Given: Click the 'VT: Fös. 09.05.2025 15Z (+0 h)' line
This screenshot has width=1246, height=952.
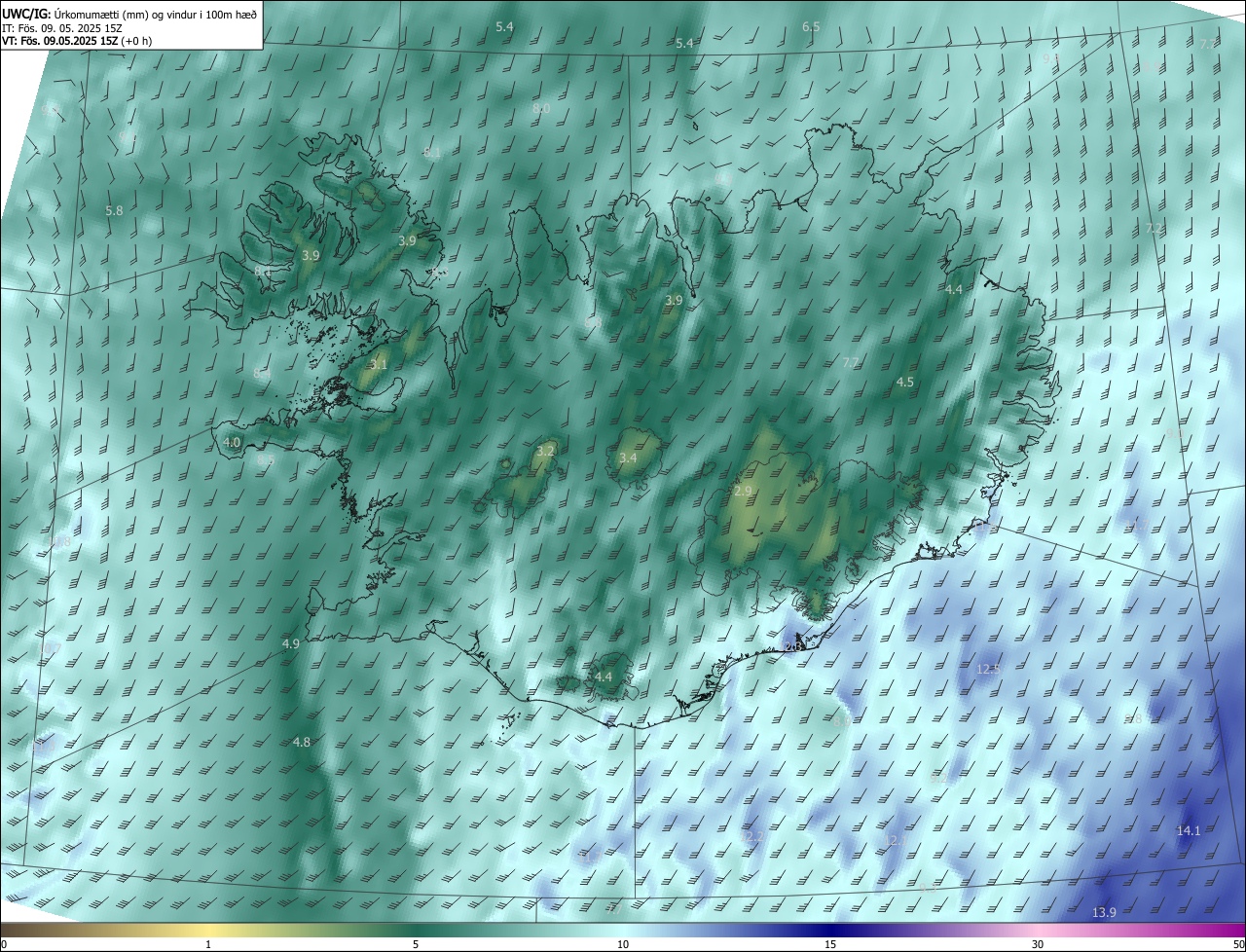Looking at the screenshot, I should (77, 41).
